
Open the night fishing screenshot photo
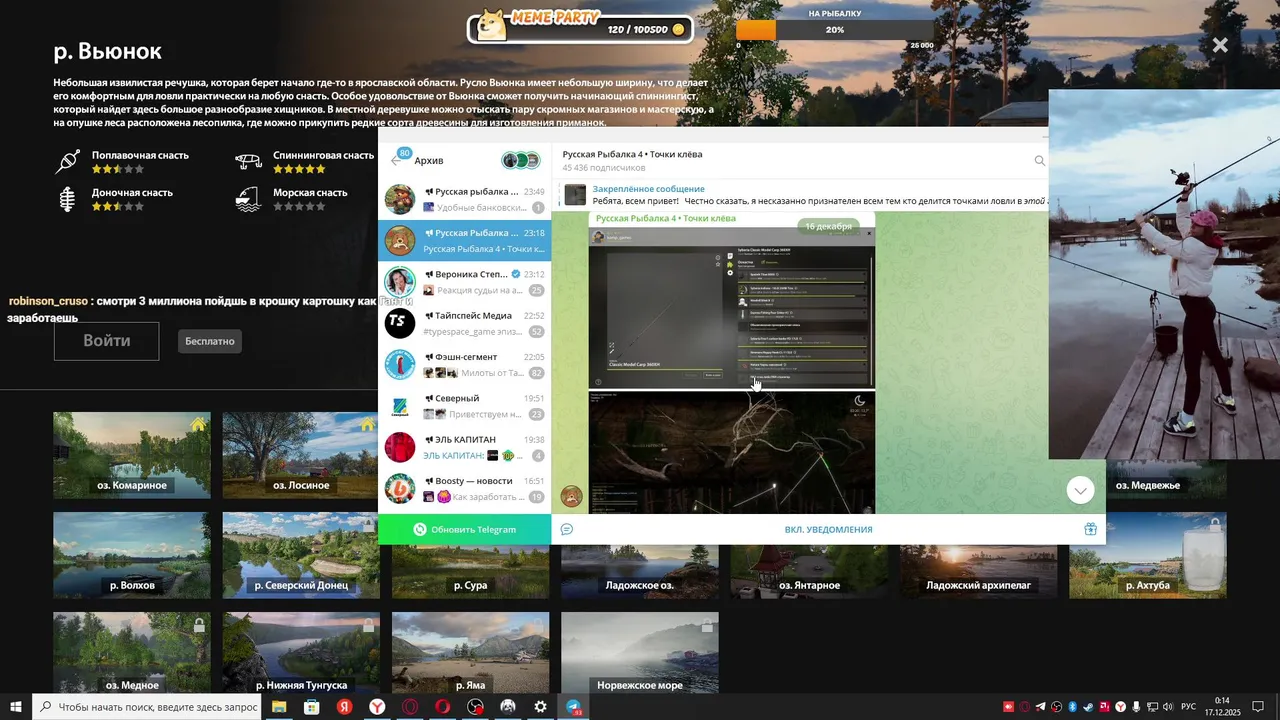(731, 452)
